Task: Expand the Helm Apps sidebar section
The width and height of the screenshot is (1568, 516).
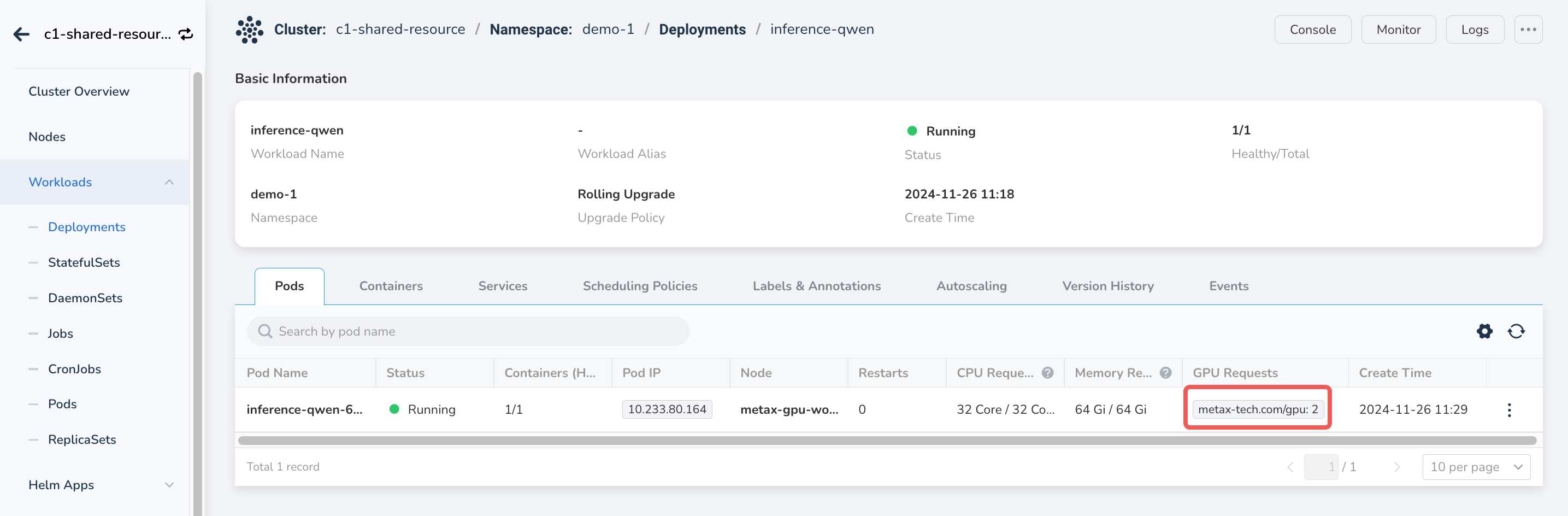Action: pyautogui.click(x=169, y=485)
